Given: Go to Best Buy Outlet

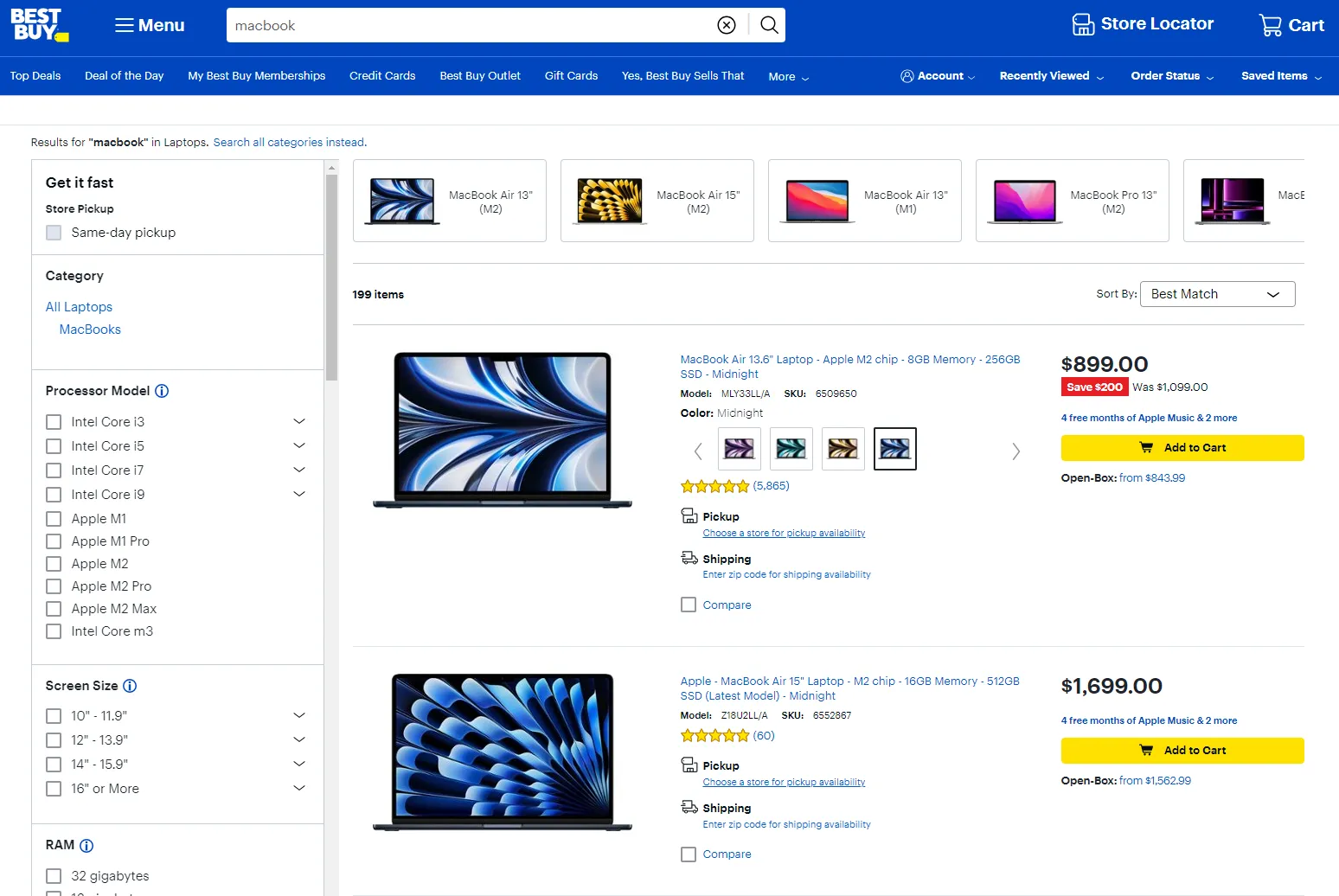Looking at the screenshot, I should click(480, 76).
